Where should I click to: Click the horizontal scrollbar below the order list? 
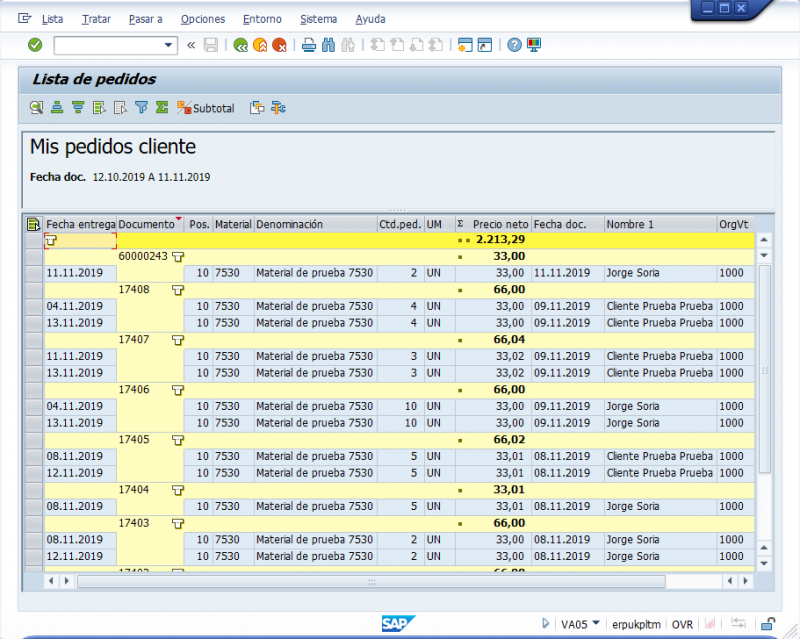tap(370, 580)
